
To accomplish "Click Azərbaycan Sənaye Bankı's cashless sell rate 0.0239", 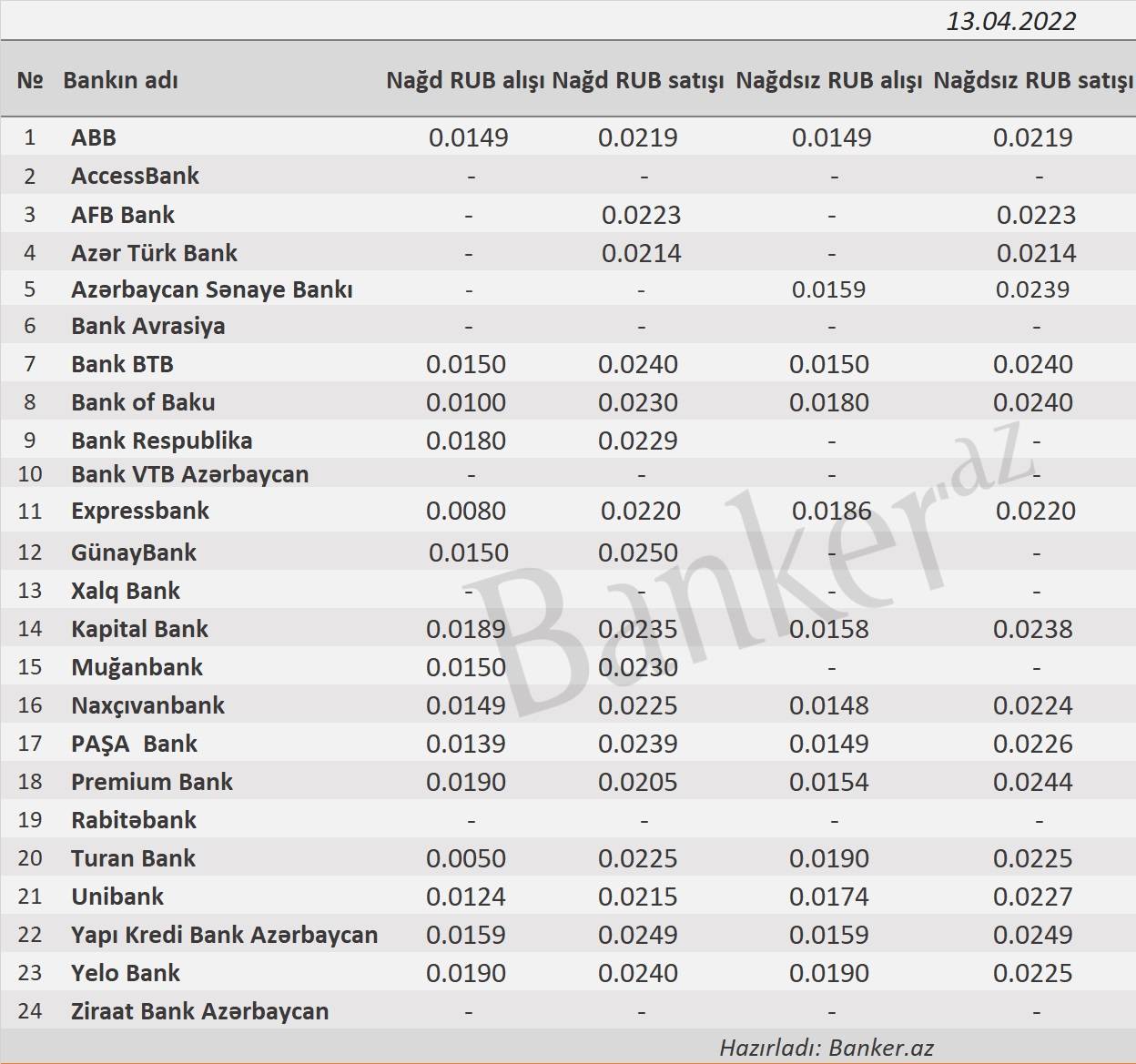I will pyautogui.click(x=1033, y=289).
